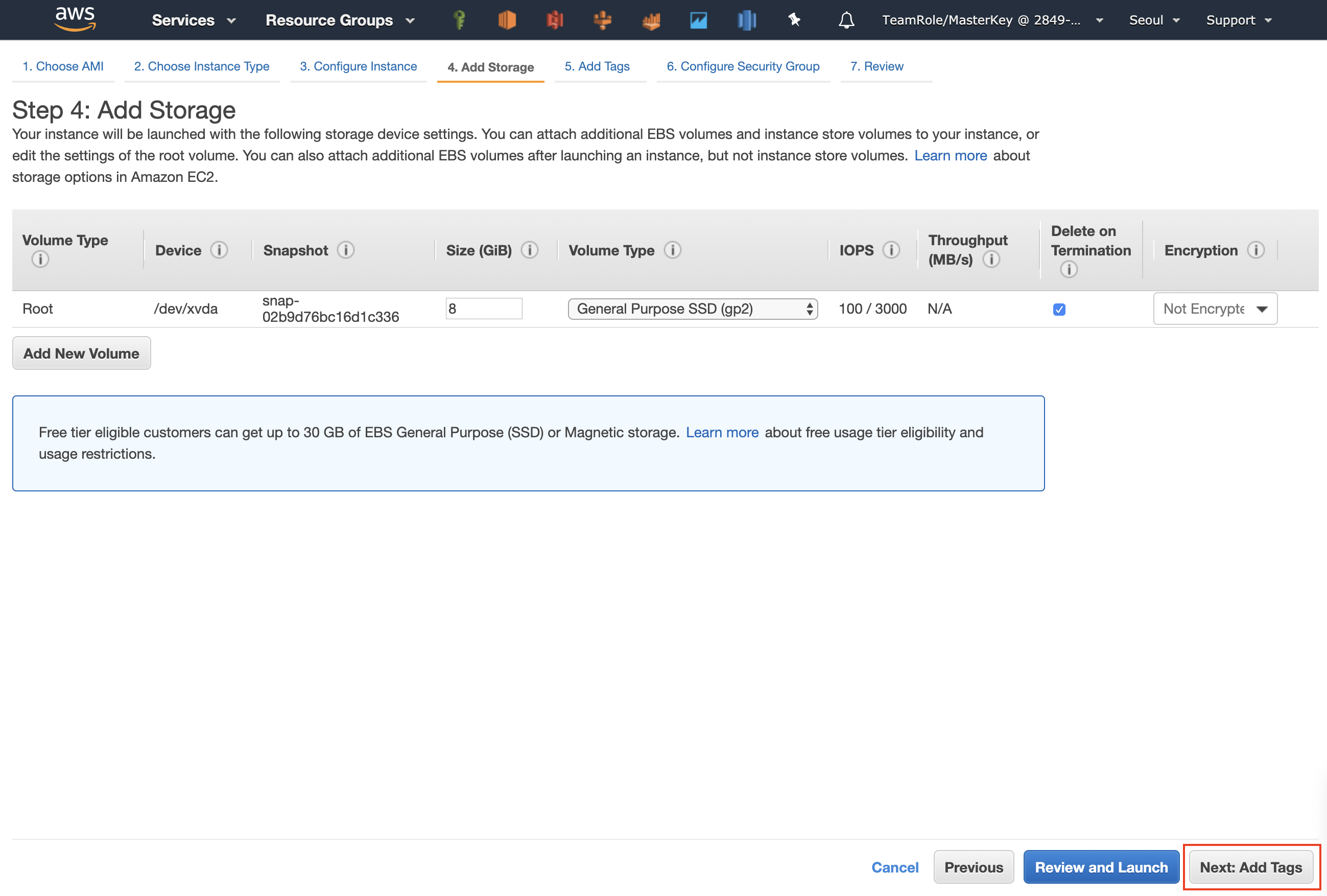Uncheck Delete on Termination for Root volume
Screen dimensions: 1327x896
(x=1059, y=309)
